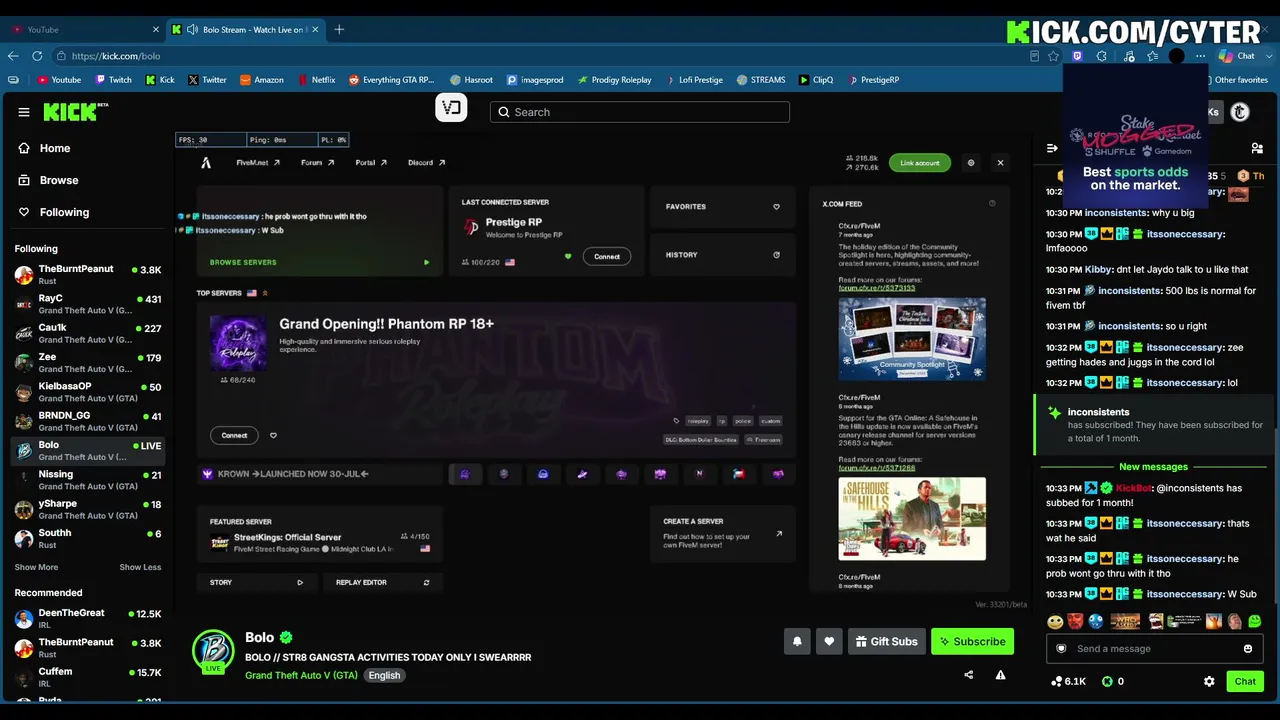Screen dimensions: 1280x720
Task: Open the Safehouse in the Hills thumbnail
Action: click(x=912, y=519)
